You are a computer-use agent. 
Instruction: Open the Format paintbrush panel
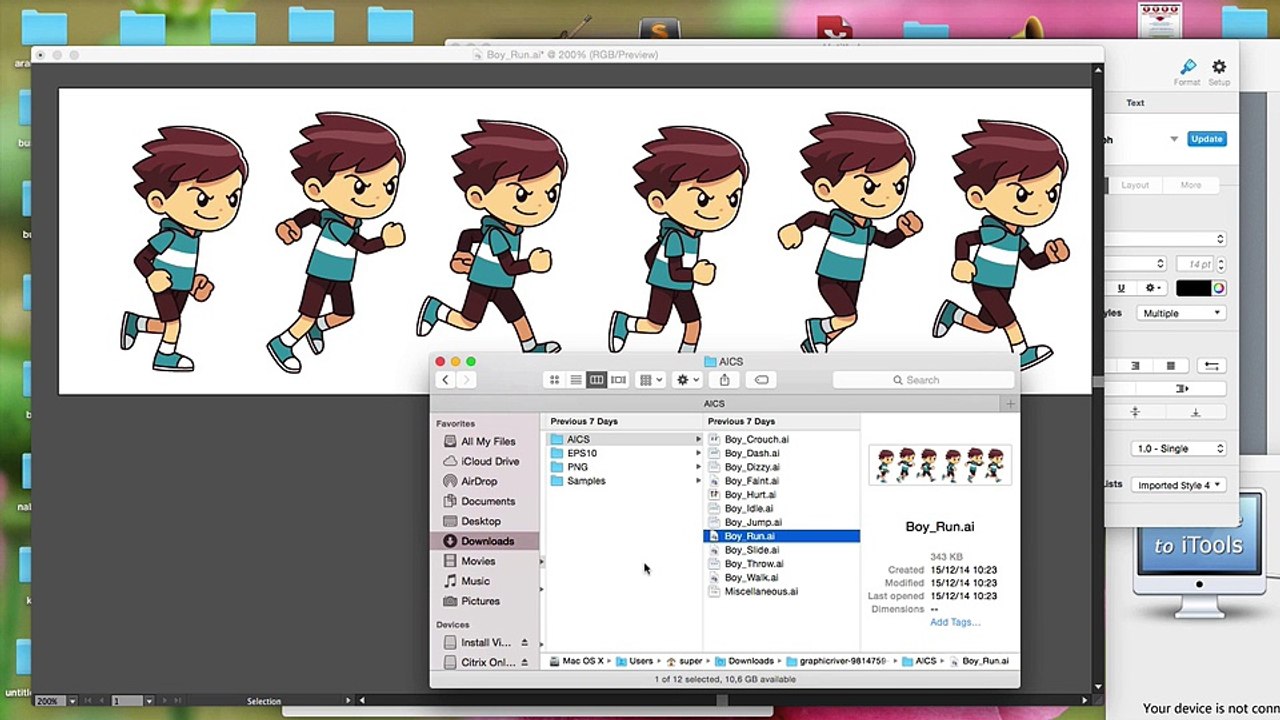1187,71
